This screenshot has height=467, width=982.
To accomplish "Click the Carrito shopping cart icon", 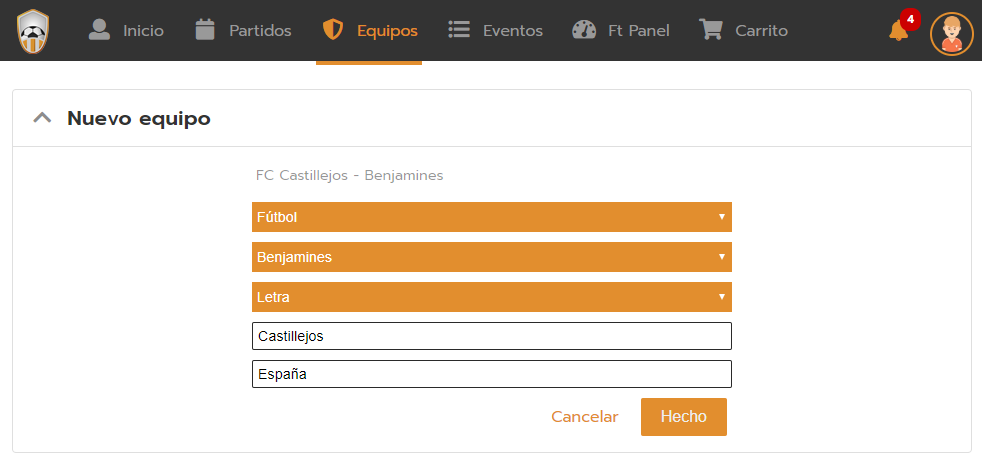I will pos(711,30).
